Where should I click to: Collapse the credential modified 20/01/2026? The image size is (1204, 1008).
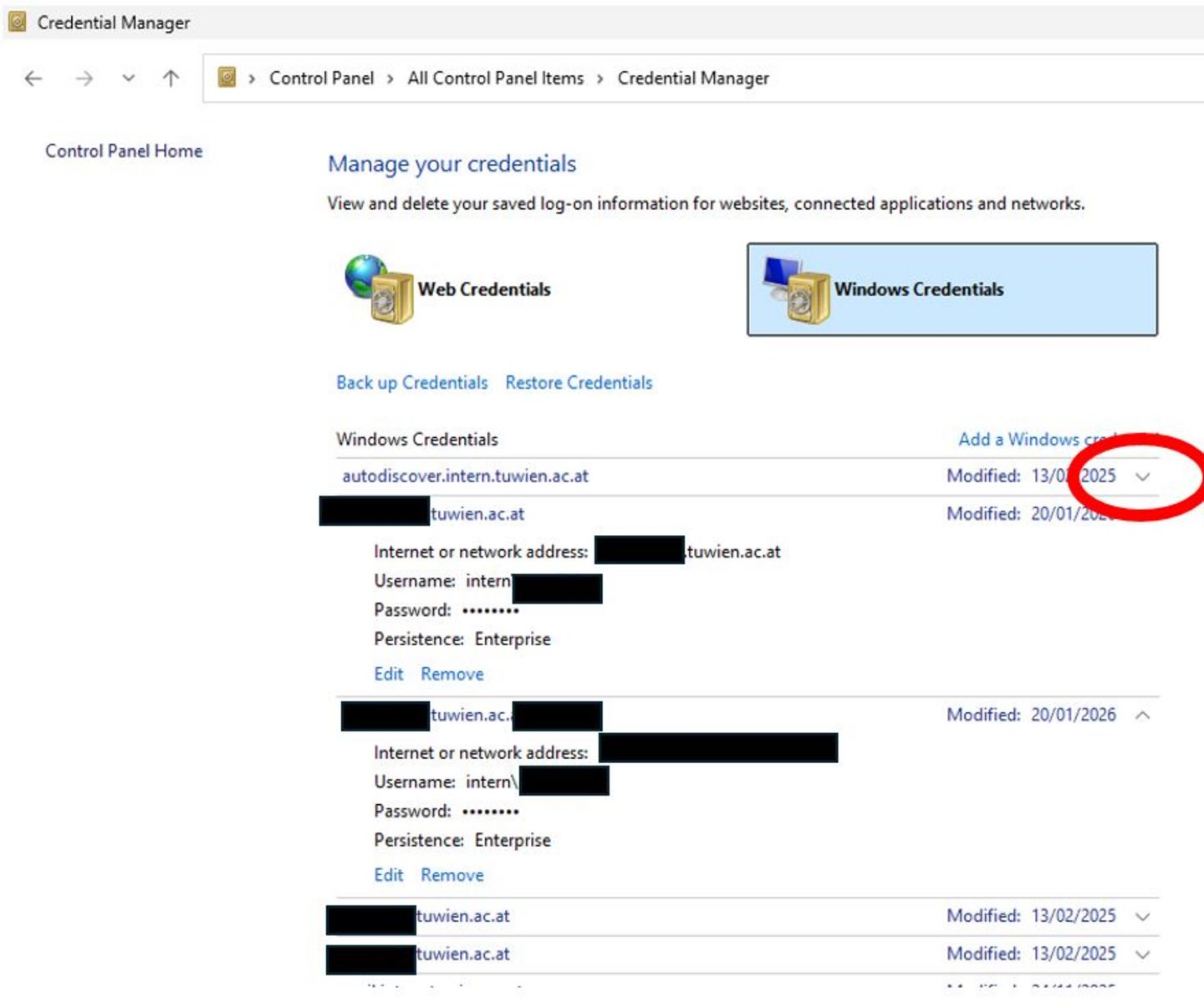[1142, 715]
